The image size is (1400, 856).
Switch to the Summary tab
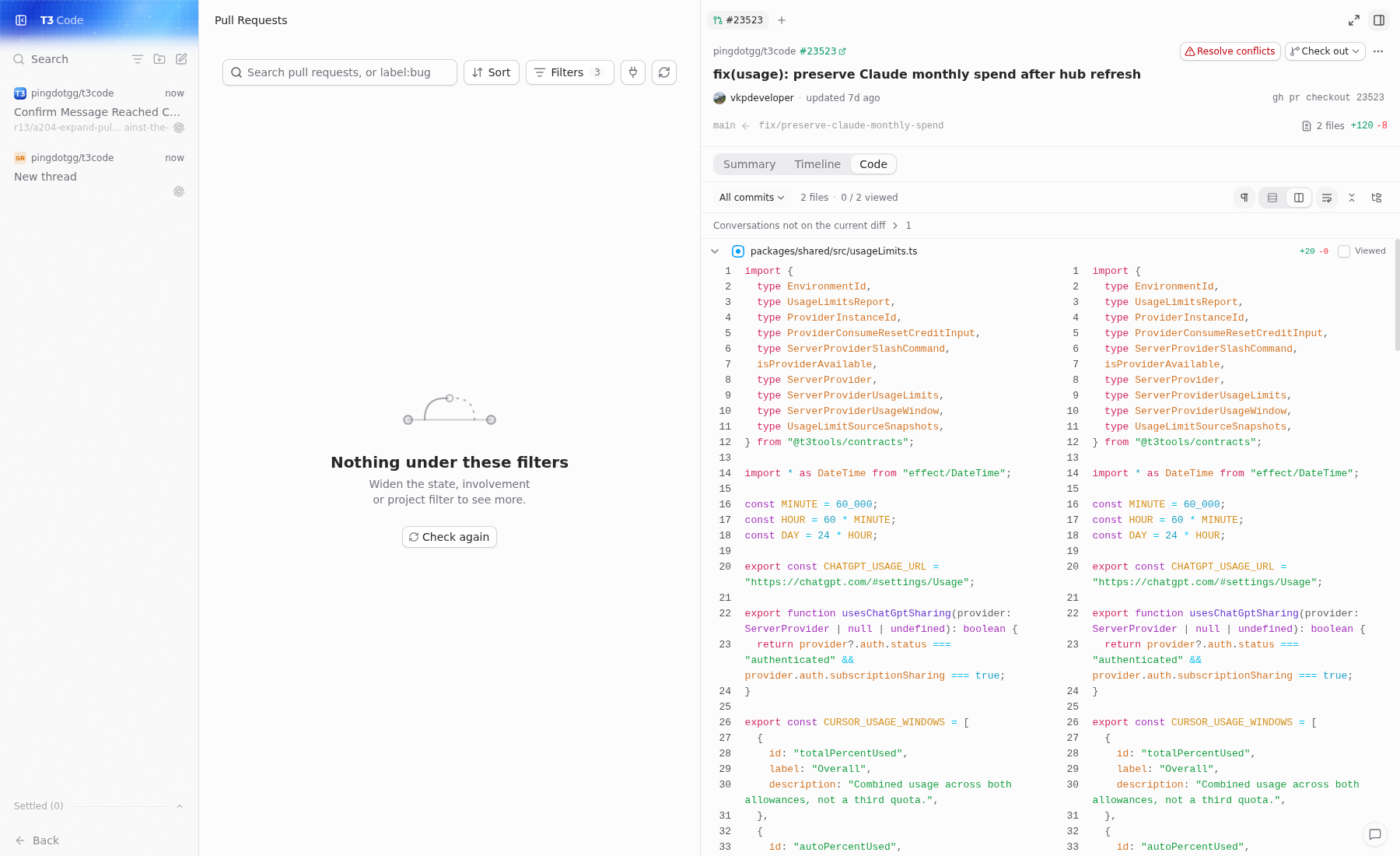coord(749,164)
